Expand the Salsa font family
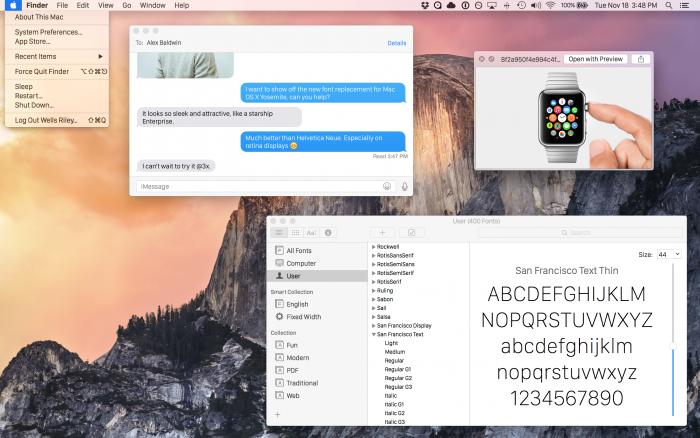Image resolution: width=700 pixels, height=438 pixels. pos(374,317)
